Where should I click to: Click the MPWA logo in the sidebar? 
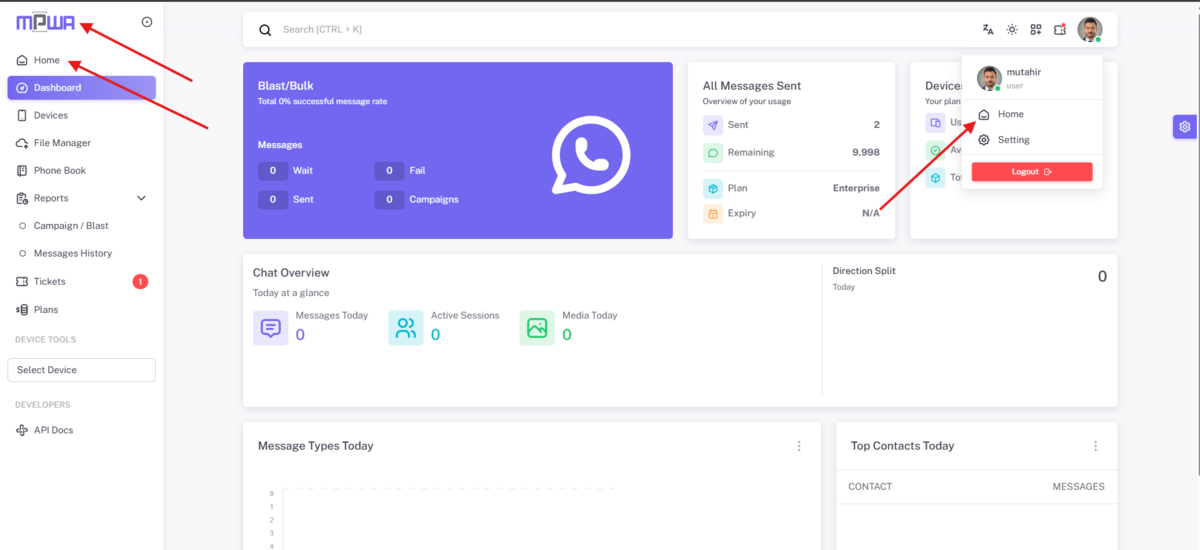pos(45,23)
